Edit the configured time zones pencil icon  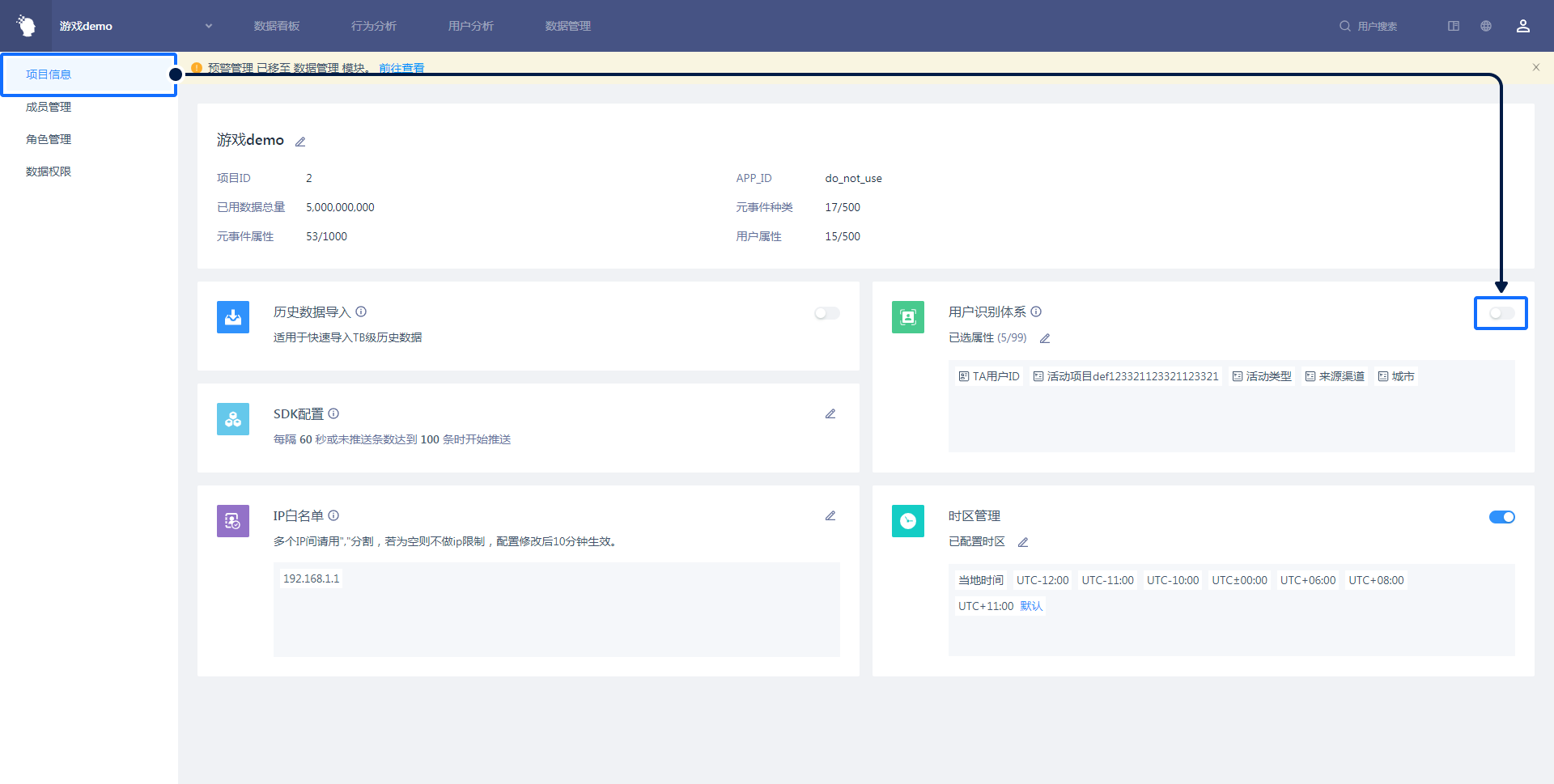pyautogui.click(x=1023, y=542)
